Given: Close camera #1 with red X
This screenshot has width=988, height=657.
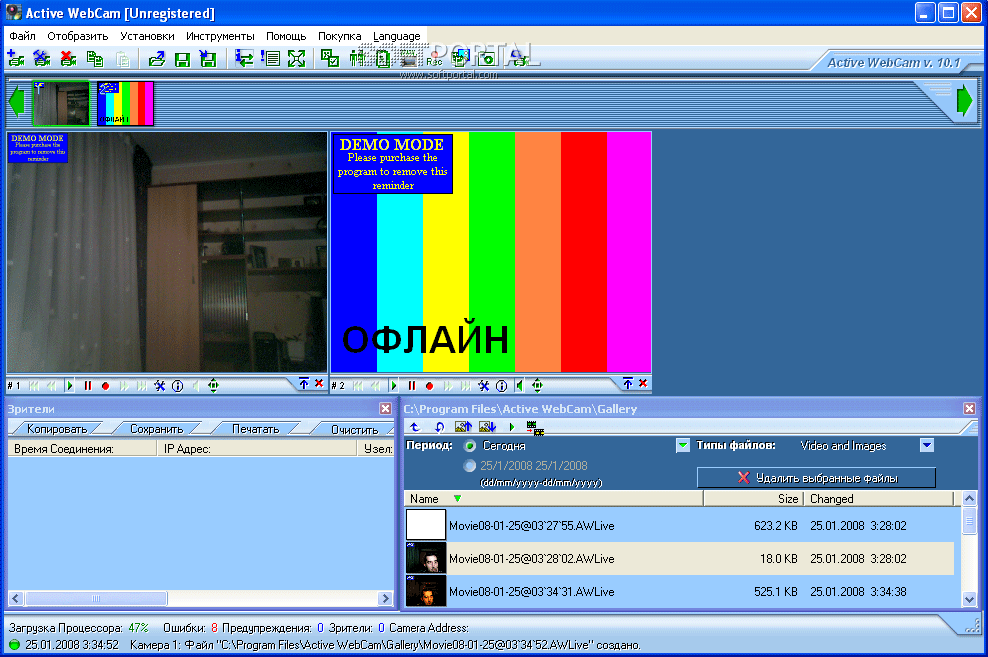Looking at the screenshot, I should [319, 383].
